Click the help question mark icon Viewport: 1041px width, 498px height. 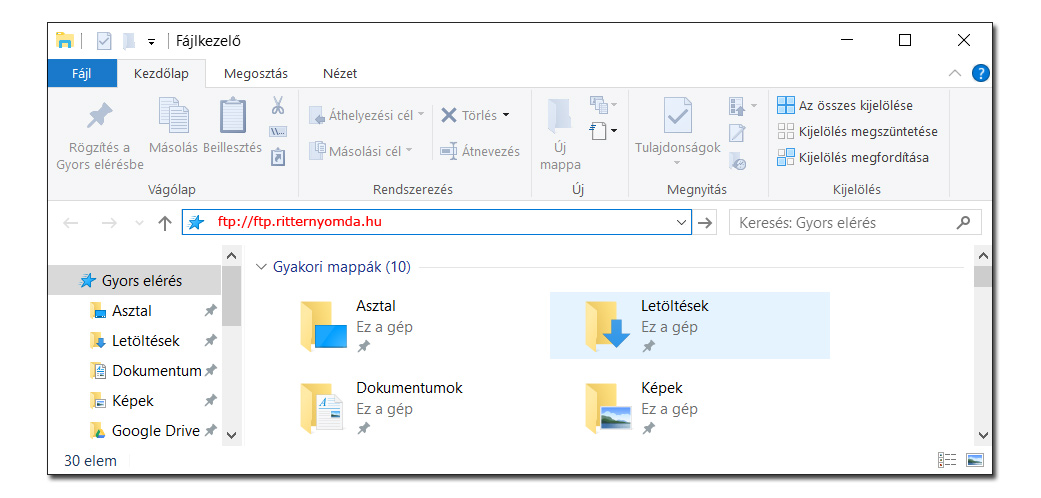pyautogui.click(x=980, y=74)
